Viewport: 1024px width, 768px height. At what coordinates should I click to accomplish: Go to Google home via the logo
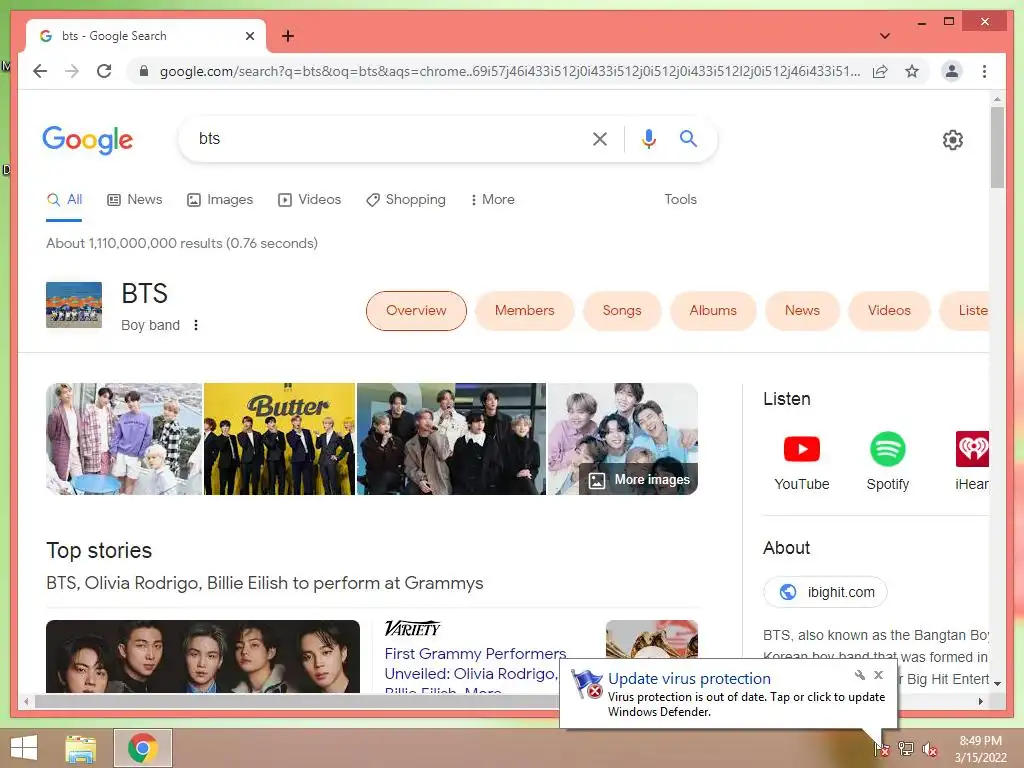coord(88,140)
